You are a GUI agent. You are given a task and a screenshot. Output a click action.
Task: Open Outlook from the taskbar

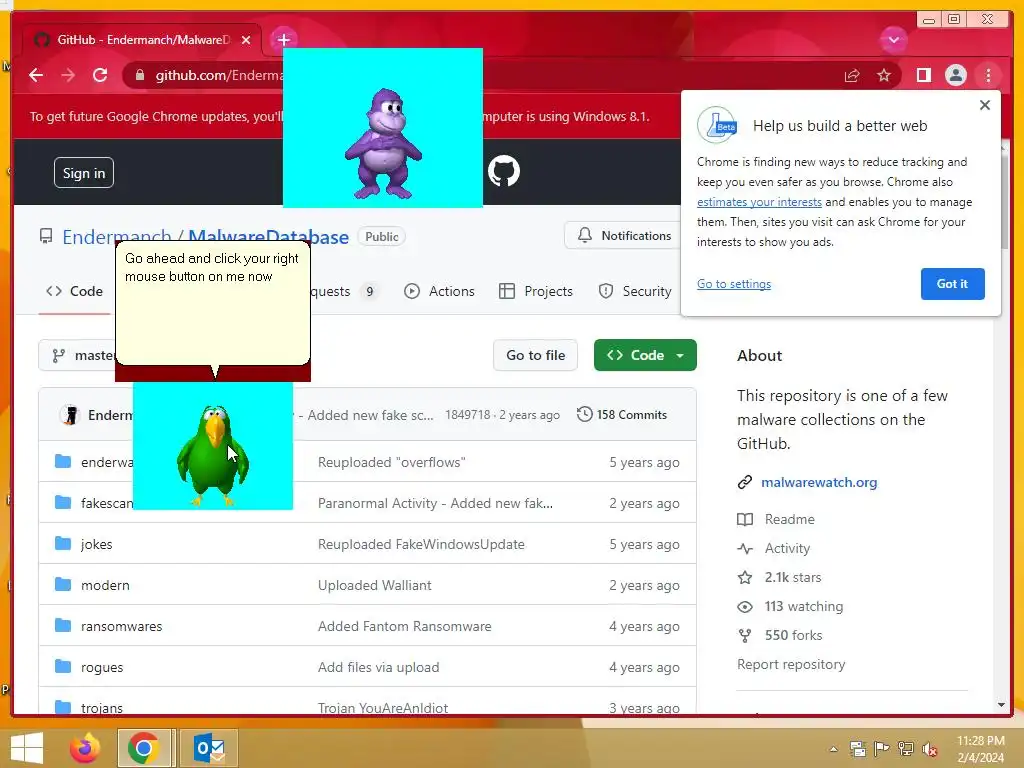tap(209, 748)
